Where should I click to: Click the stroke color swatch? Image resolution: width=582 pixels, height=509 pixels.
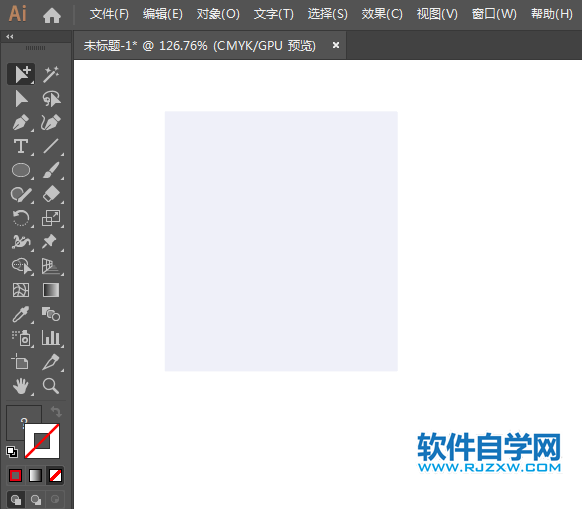click(x=42, y=441)
